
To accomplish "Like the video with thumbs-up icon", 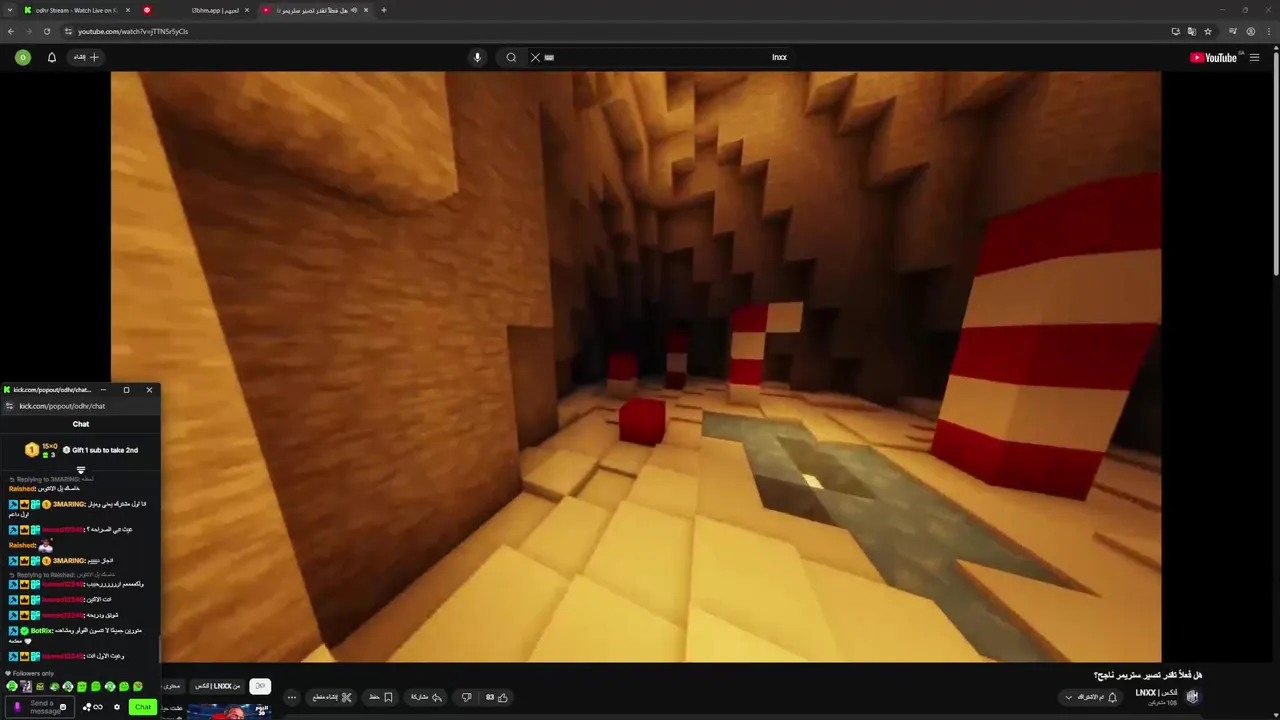I will pos(497,697).
